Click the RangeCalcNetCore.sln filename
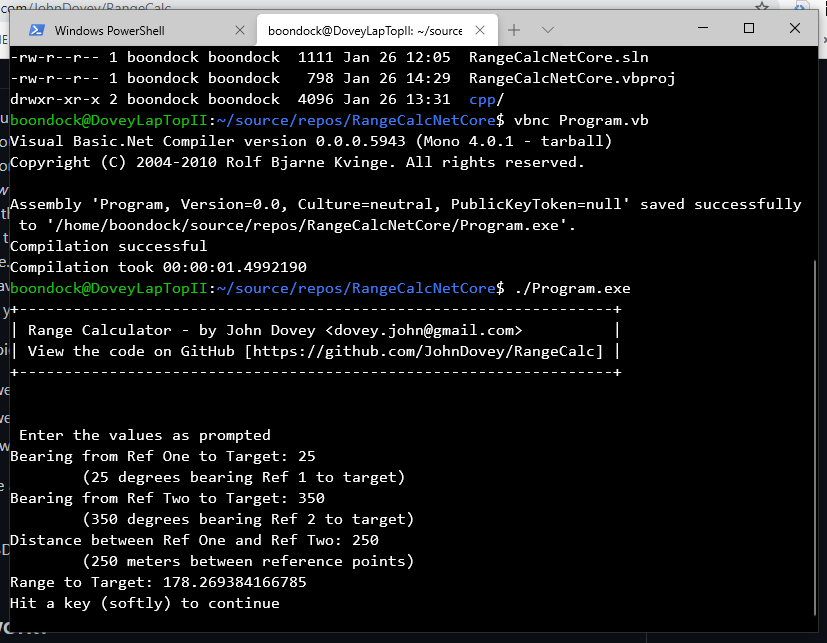Image resolution: width=827 pixels, height=643 pixels. pyautogui.click(x=558, y=57)
